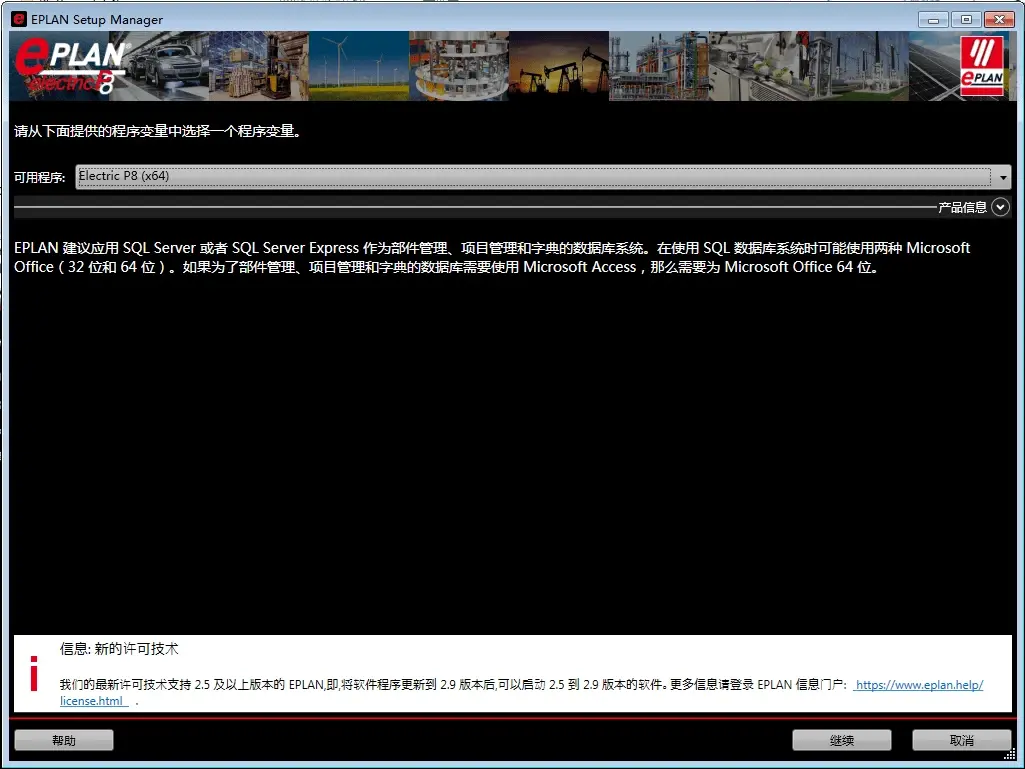Click the 取消 button

[962, 740]
